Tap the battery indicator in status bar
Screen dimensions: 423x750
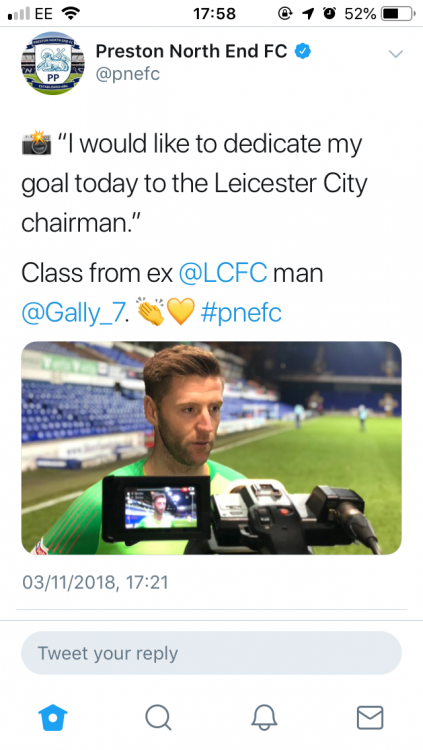click(x=398, y=14)
